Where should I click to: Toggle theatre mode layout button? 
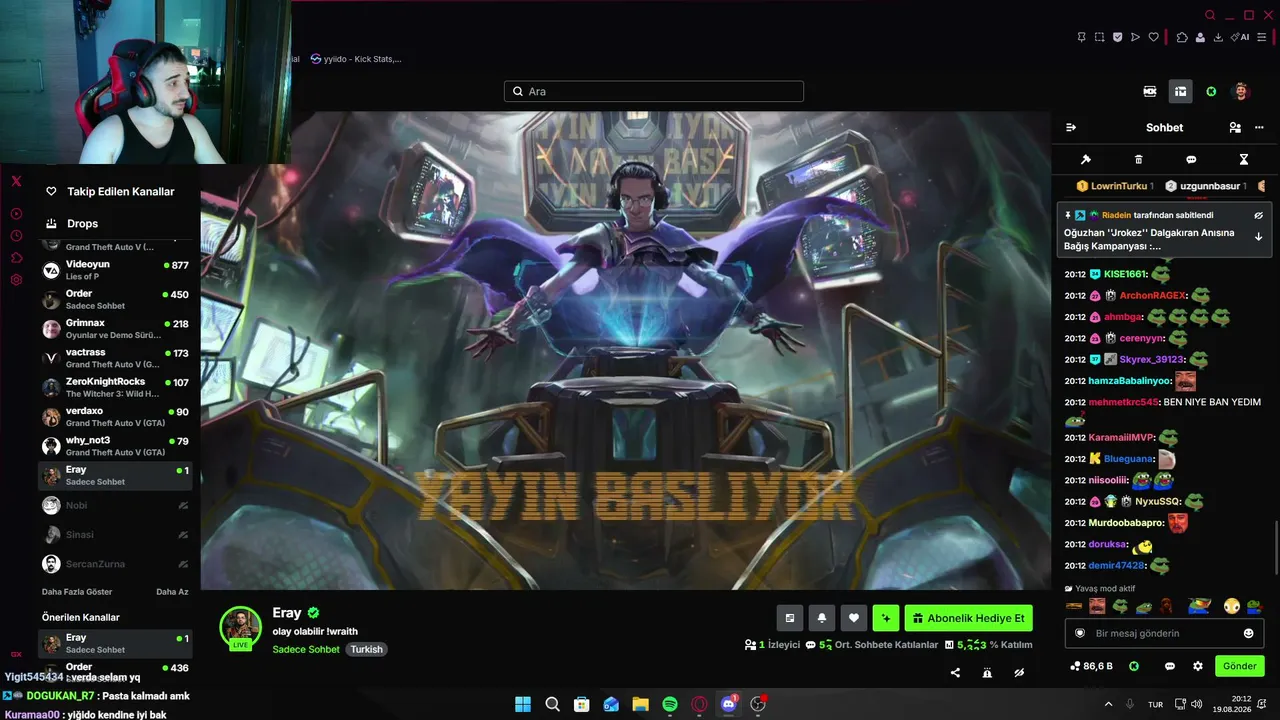(x=790, y=618)
